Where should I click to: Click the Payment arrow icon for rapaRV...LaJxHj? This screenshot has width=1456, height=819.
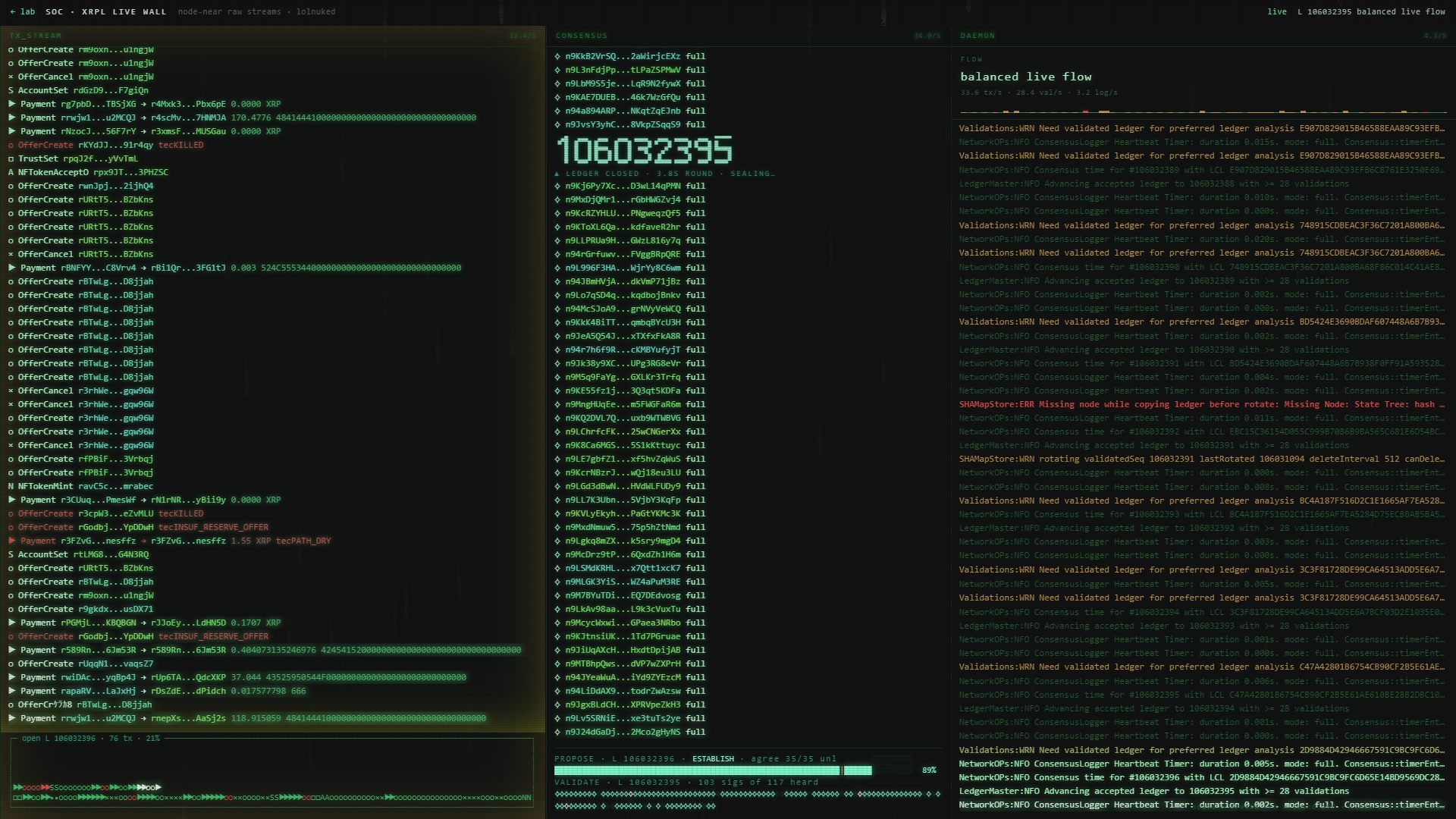(x=11, y=691)
